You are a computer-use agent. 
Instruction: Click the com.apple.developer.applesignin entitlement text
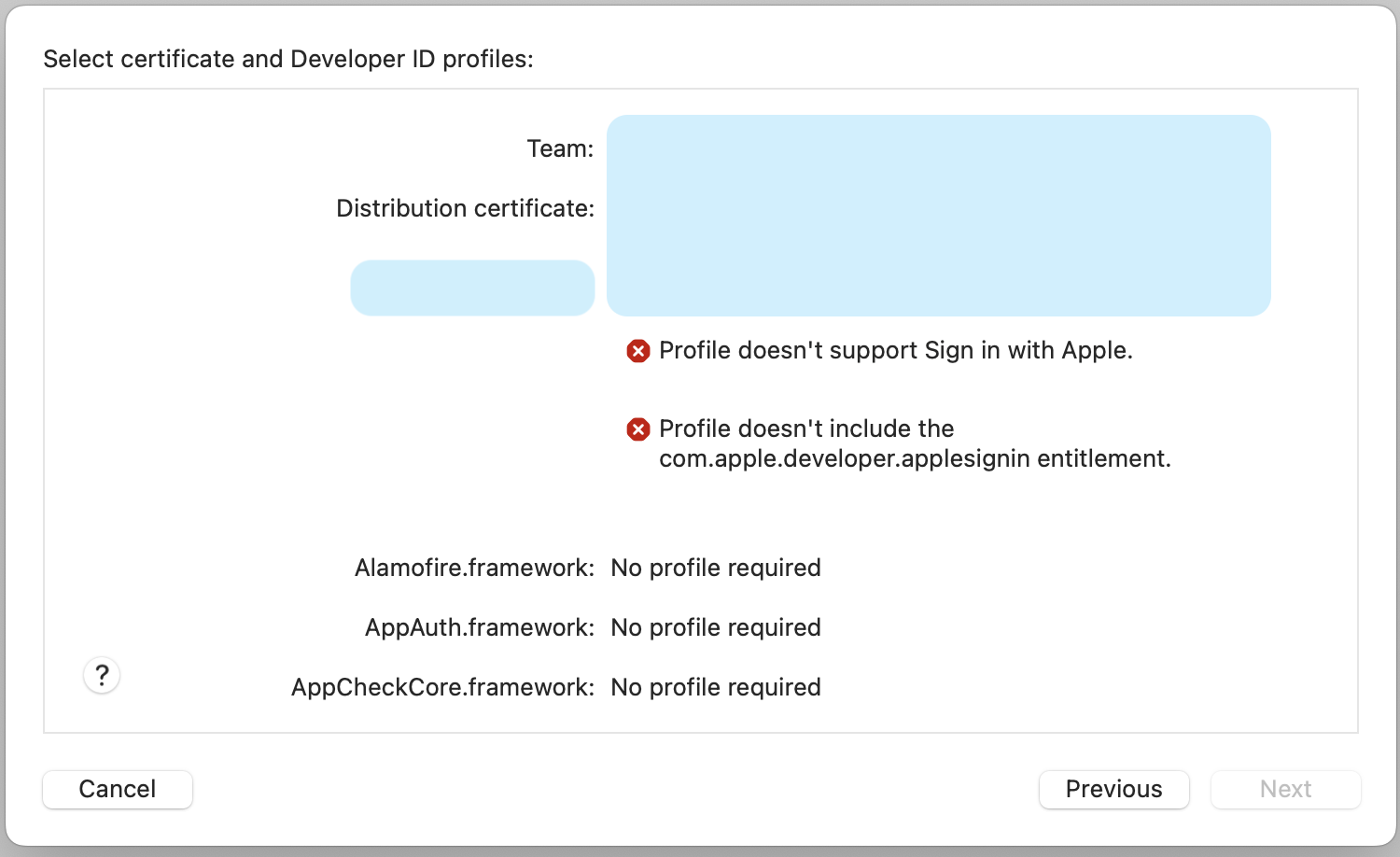[x=915, y=458]
